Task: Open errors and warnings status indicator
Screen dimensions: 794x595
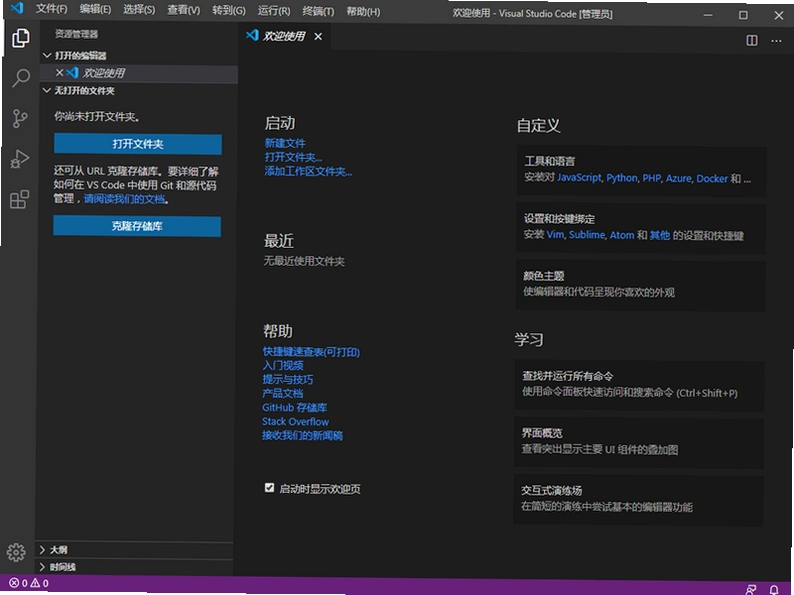Action: (29, 583)
